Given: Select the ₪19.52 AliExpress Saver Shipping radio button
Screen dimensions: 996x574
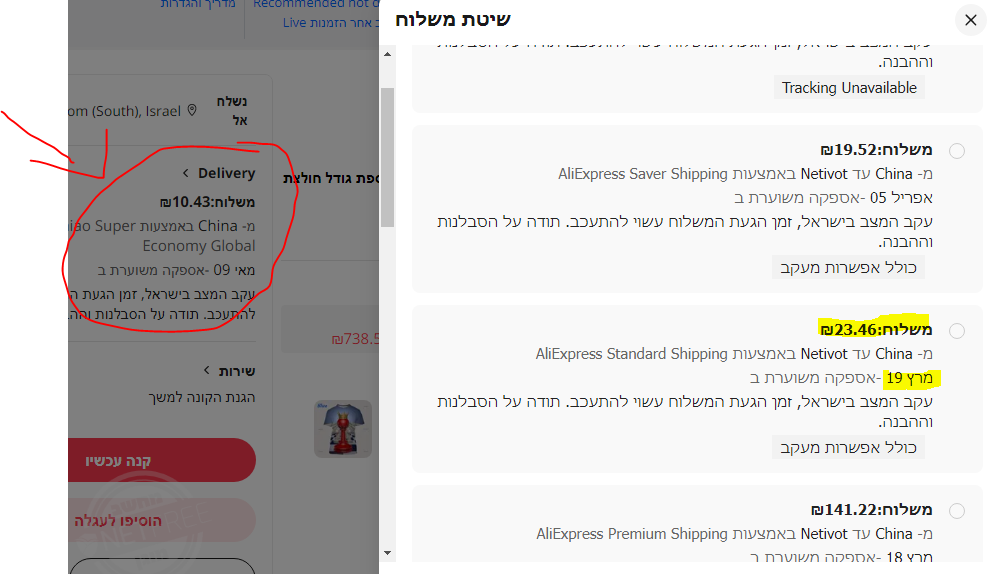Looking at the screenshot, I should 957,151.
